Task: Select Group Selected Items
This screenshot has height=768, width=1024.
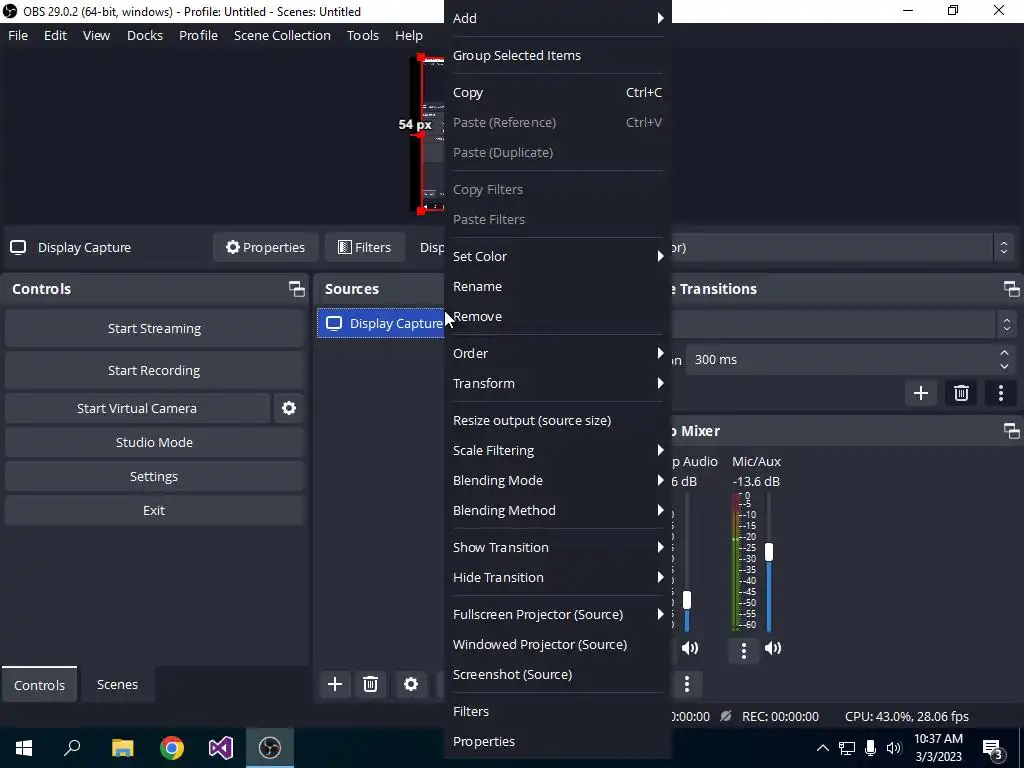Action: [x=558, y=56]
